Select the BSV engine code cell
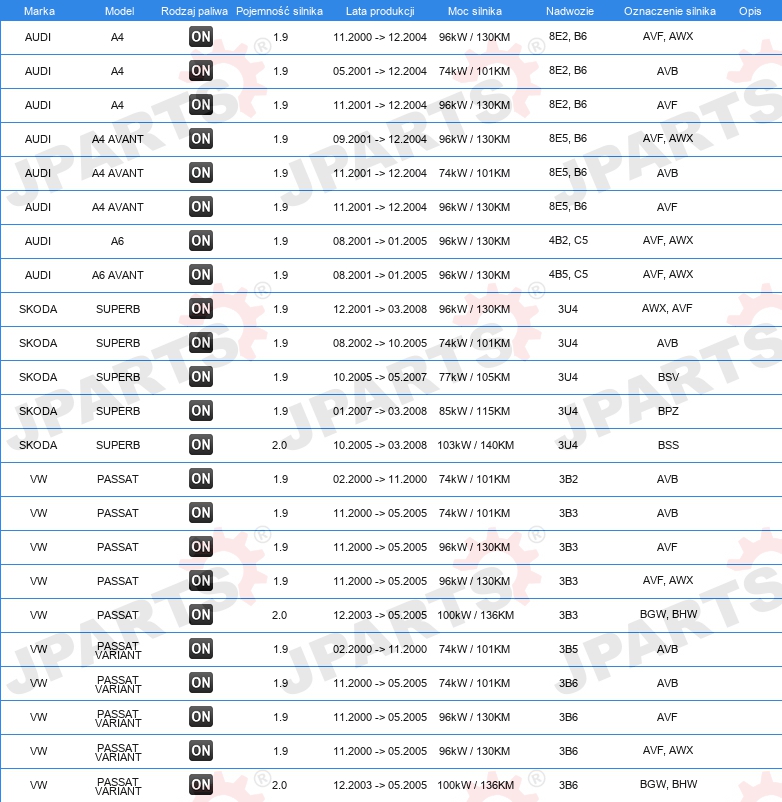782x802 pixels. pyautogui.click(x=668, y=377)
